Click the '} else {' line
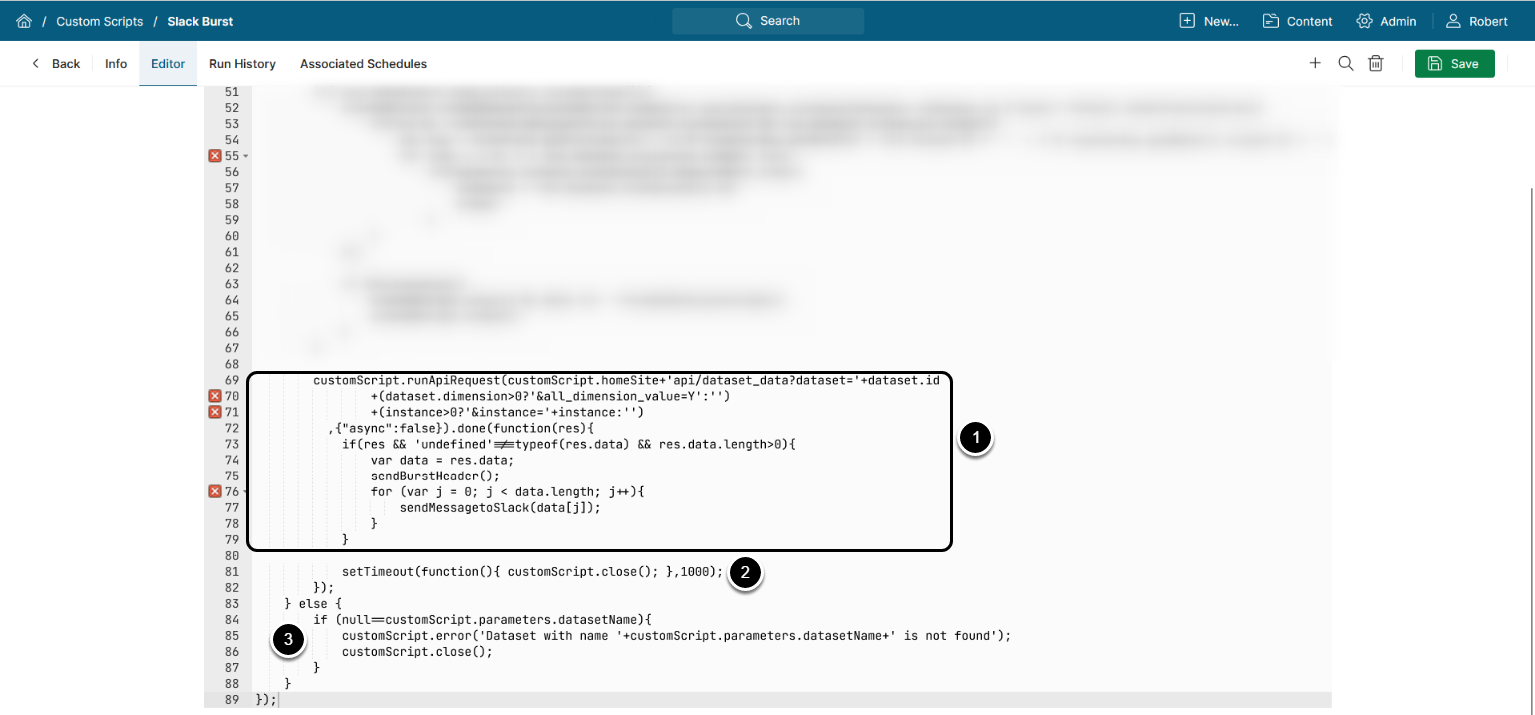Viewport: 1535px width, 715px height. 313,604
